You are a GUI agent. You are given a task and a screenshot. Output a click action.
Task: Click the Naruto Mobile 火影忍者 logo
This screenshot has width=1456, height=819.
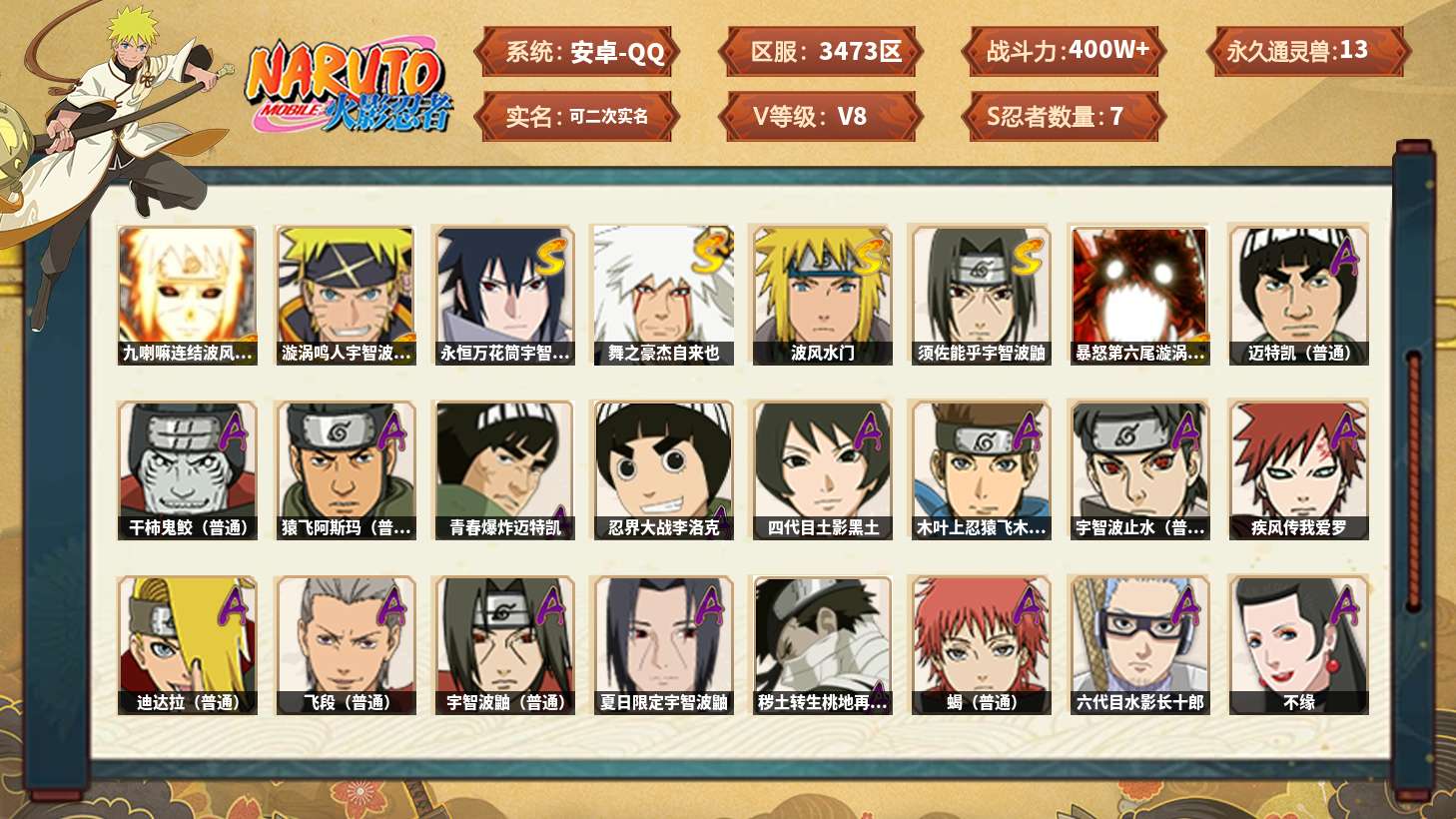tap(349, 87)
